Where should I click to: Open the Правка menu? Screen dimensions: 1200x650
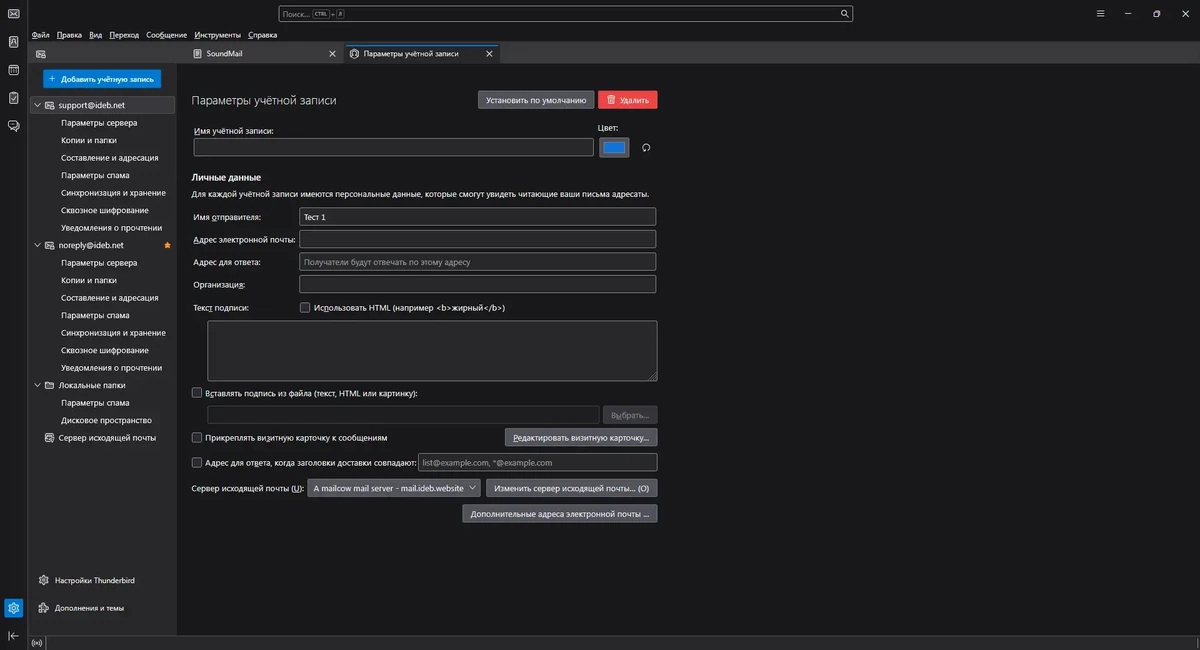pyautogui.click(x=69, y=34)
